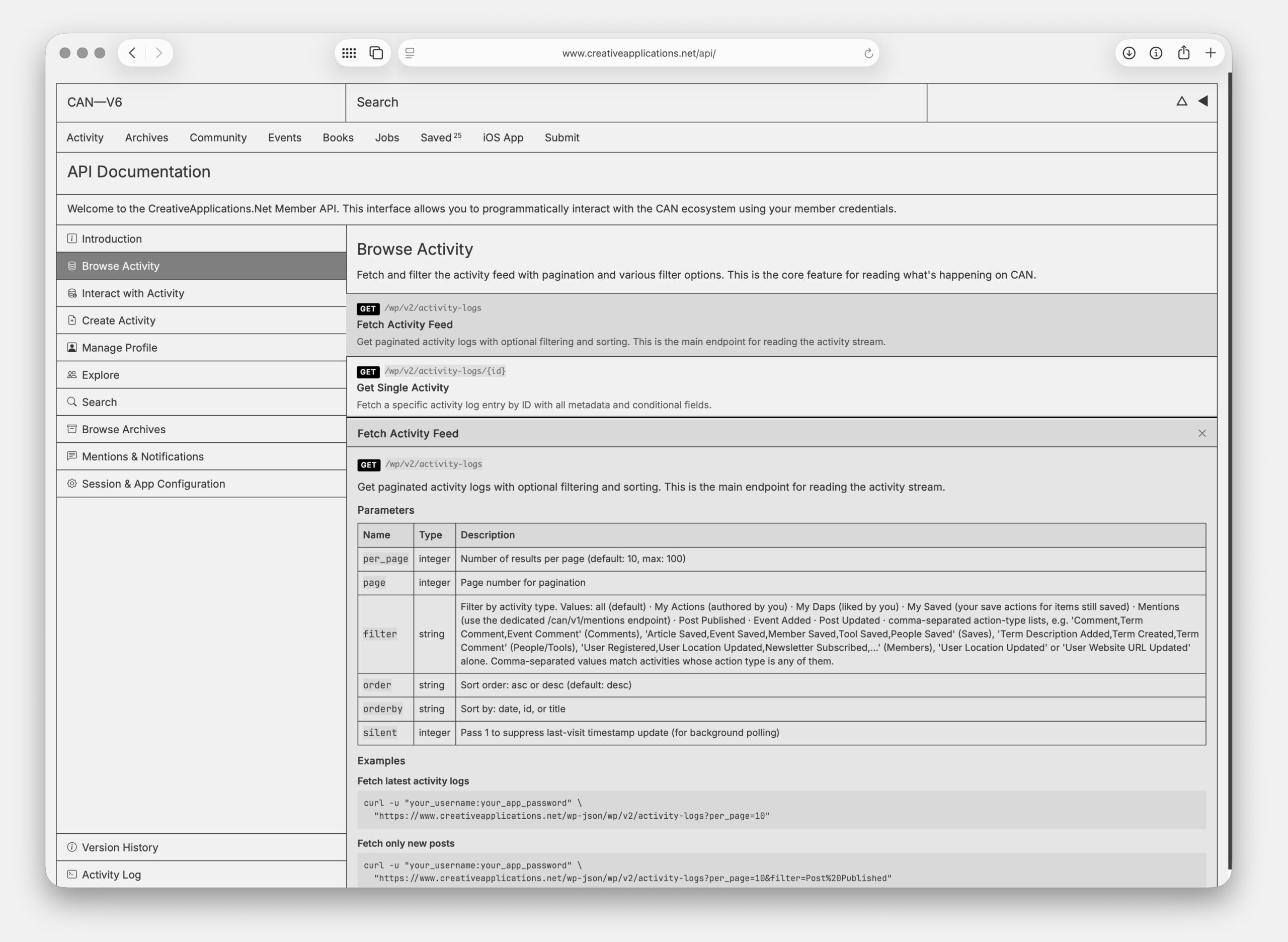Click the site Search input field
The width and height of the screenshot is (1288, 942).
click(x=636, y=103)
